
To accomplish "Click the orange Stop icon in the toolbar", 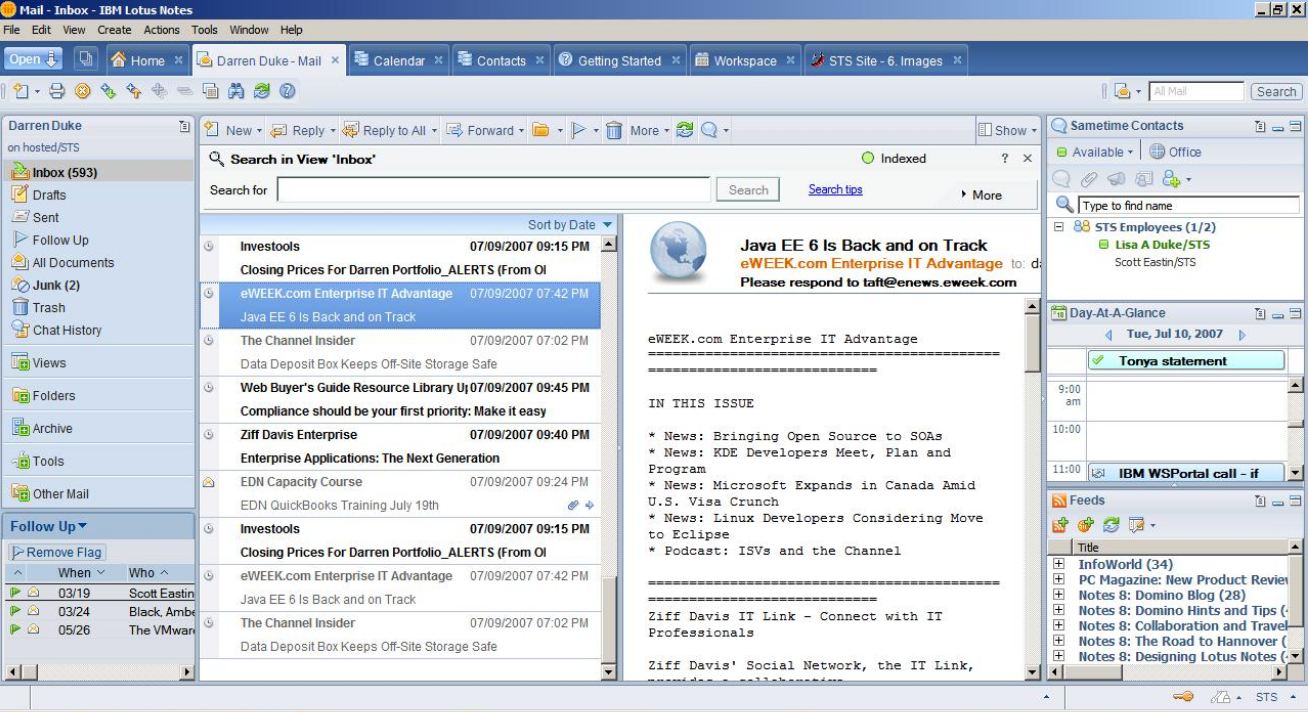I will tap(83, 91).
